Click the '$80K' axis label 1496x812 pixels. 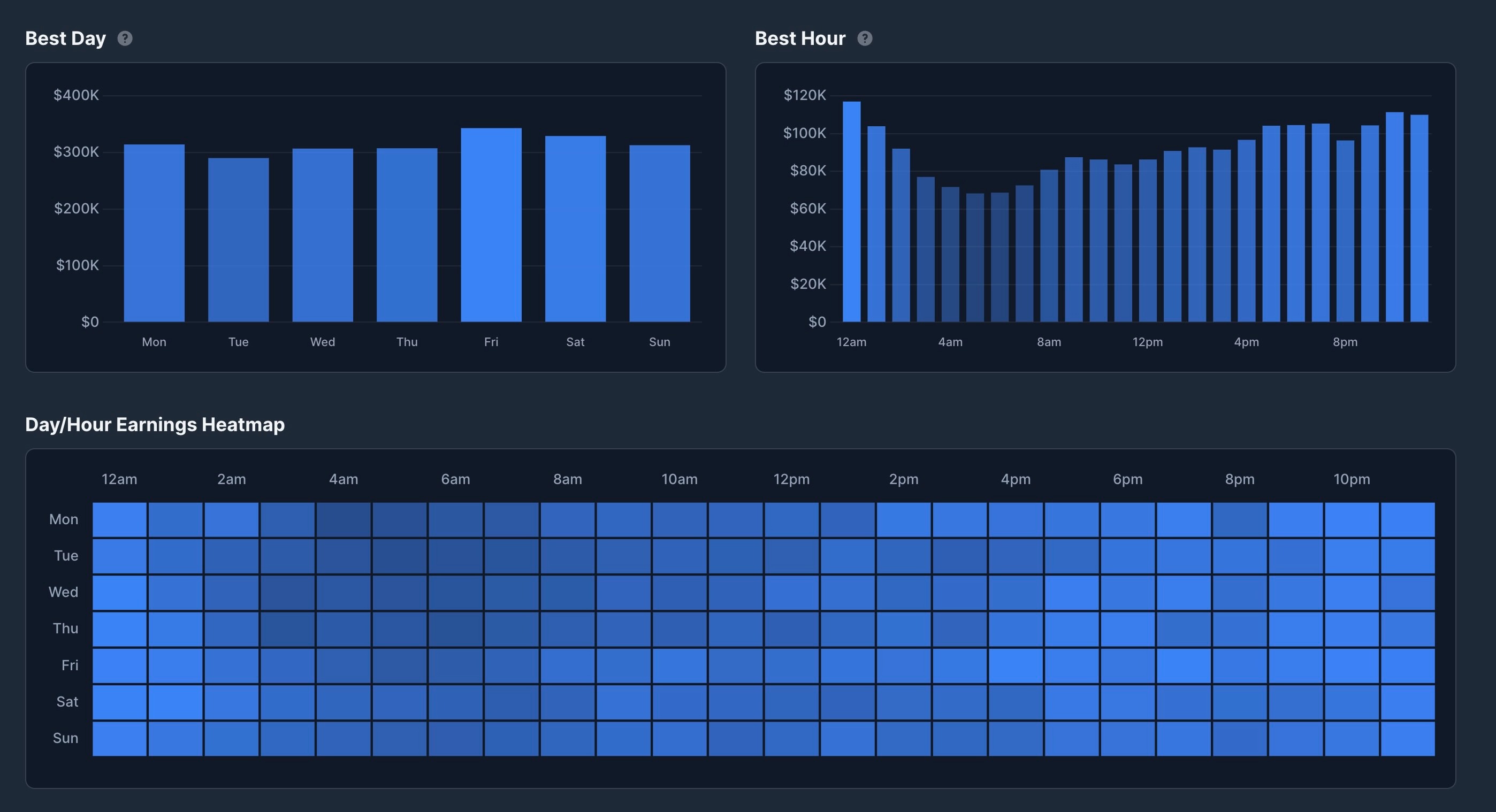click(808, 171)
